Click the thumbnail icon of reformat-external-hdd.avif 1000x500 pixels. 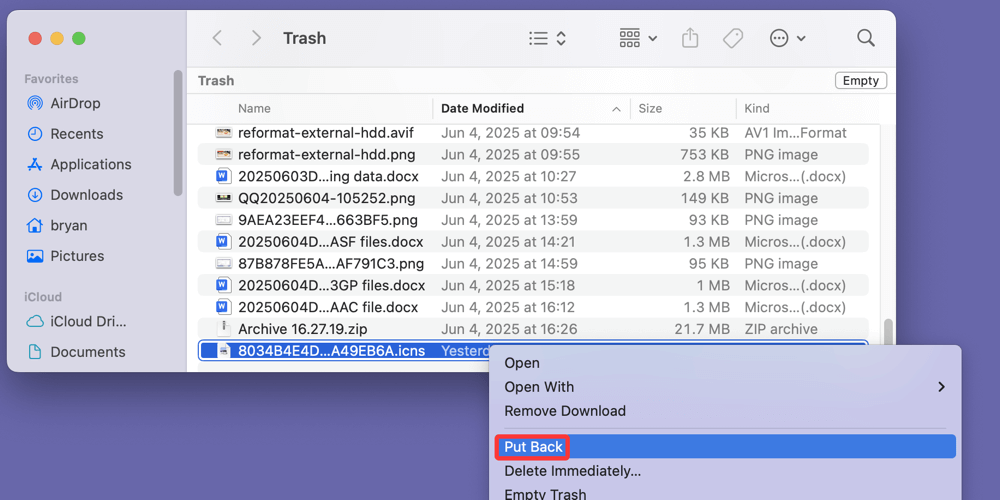pos(223,133)
